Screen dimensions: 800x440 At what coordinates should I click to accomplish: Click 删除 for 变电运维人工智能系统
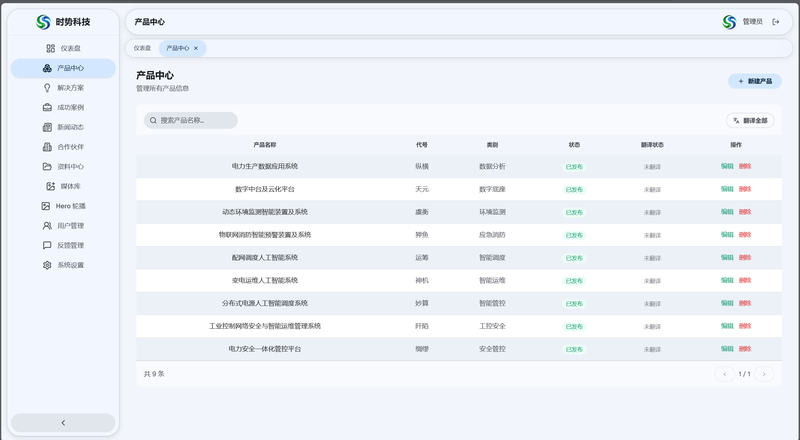tap(745, 280)
